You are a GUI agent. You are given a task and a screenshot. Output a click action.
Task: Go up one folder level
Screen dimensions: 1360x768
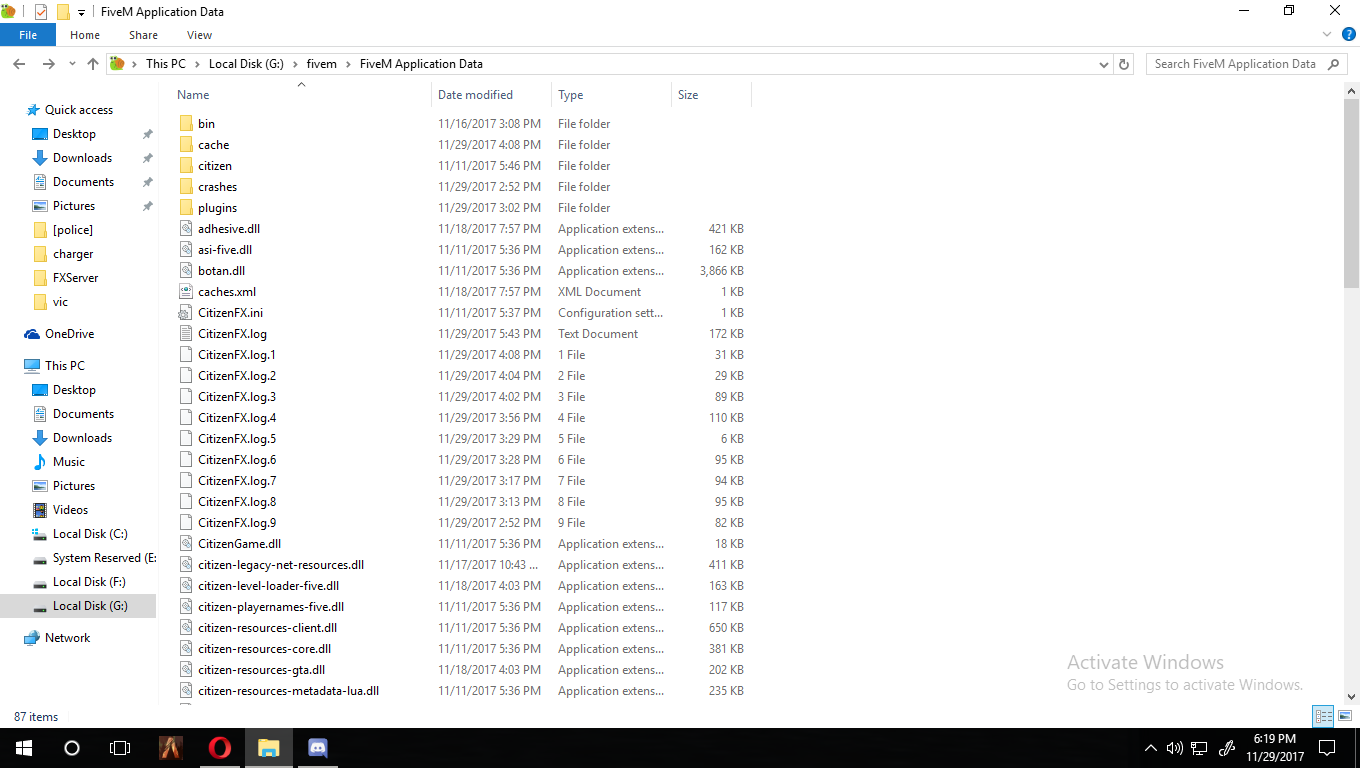click(x=93, y=64)
